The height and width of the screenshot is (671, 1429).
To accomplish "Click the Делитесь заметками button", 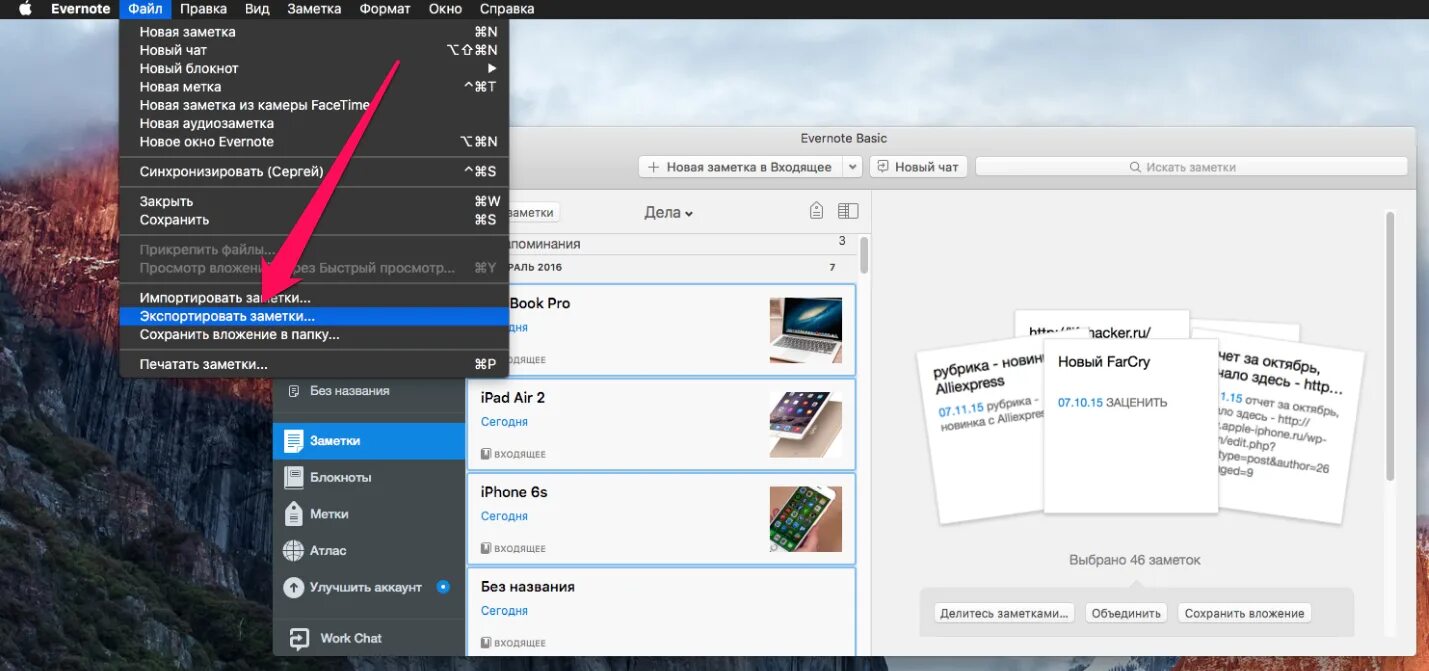I will [1004, 613].
